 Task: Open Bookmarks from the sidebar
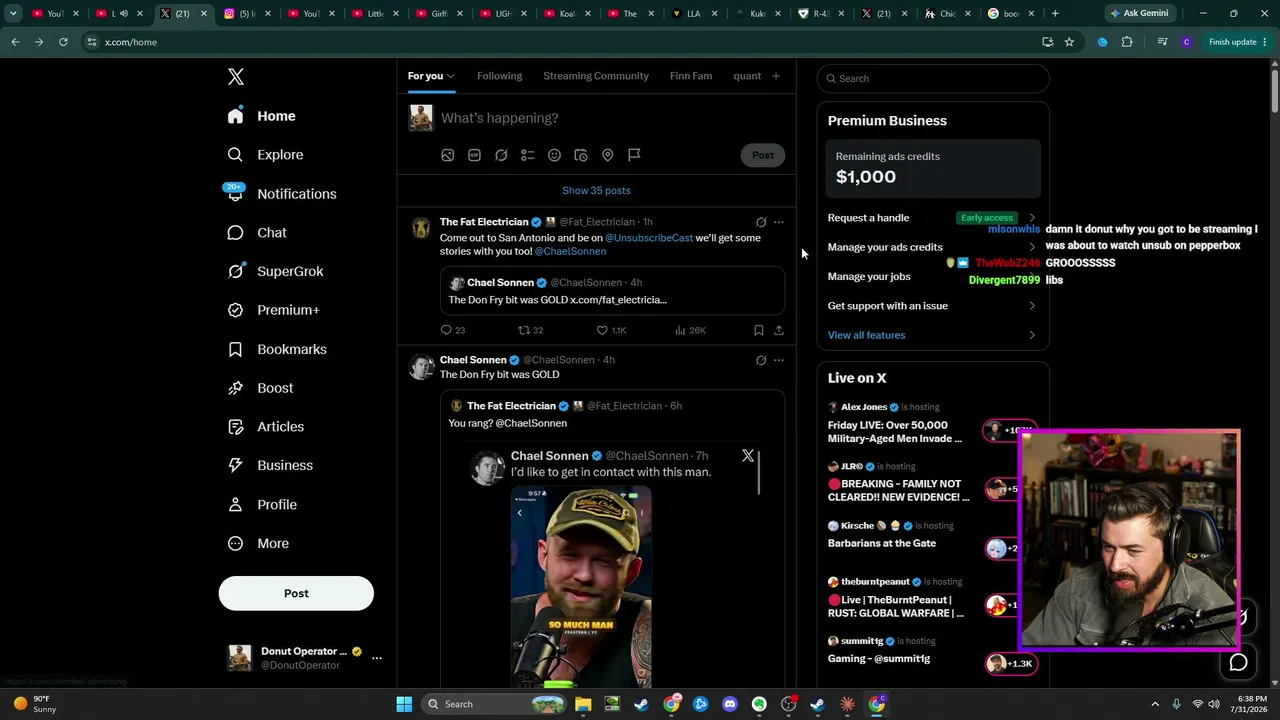click(277, 349)
